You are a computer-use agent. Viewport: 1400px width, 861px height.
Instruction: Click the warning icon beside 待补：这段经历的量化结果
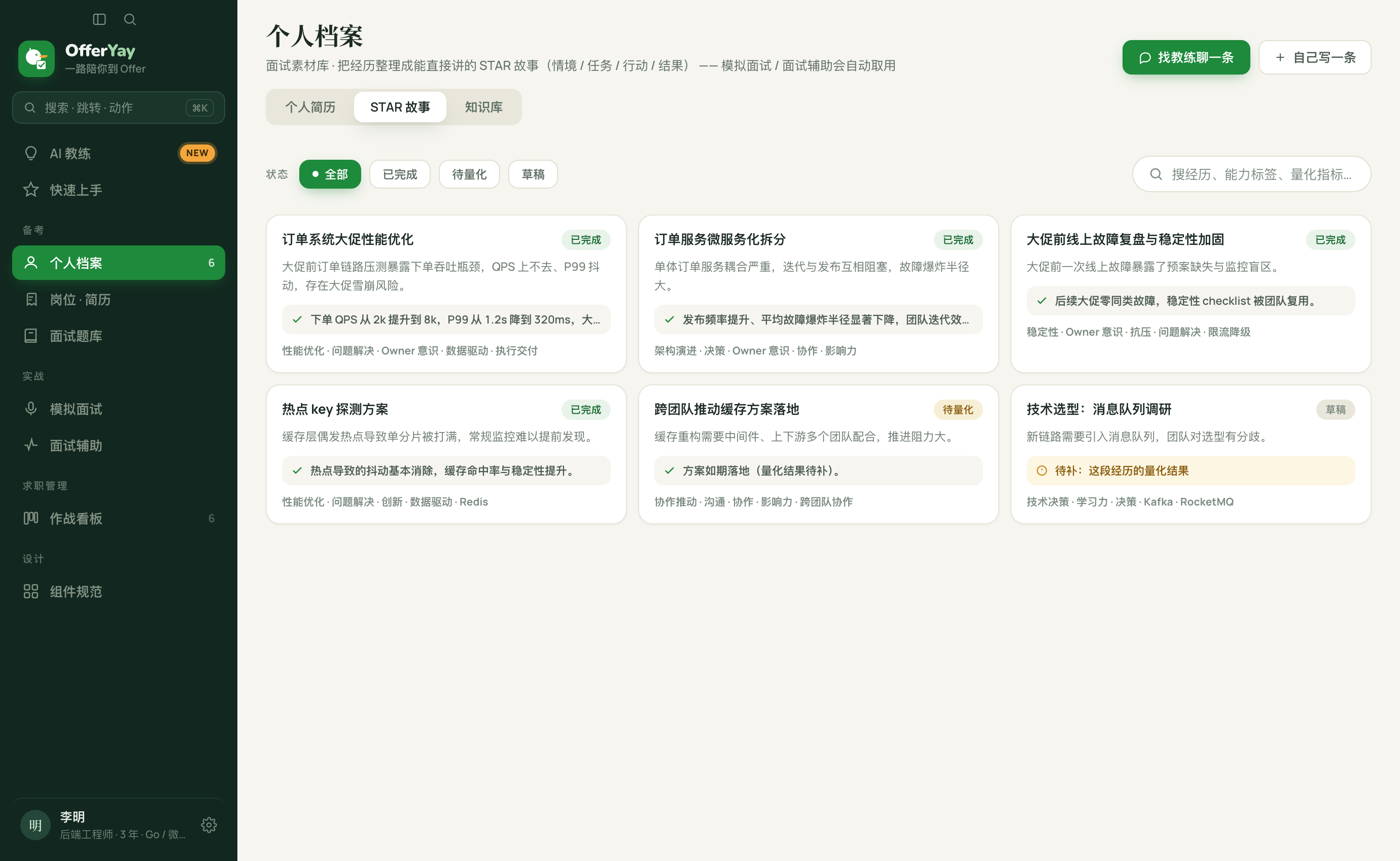coord(1042,471)
